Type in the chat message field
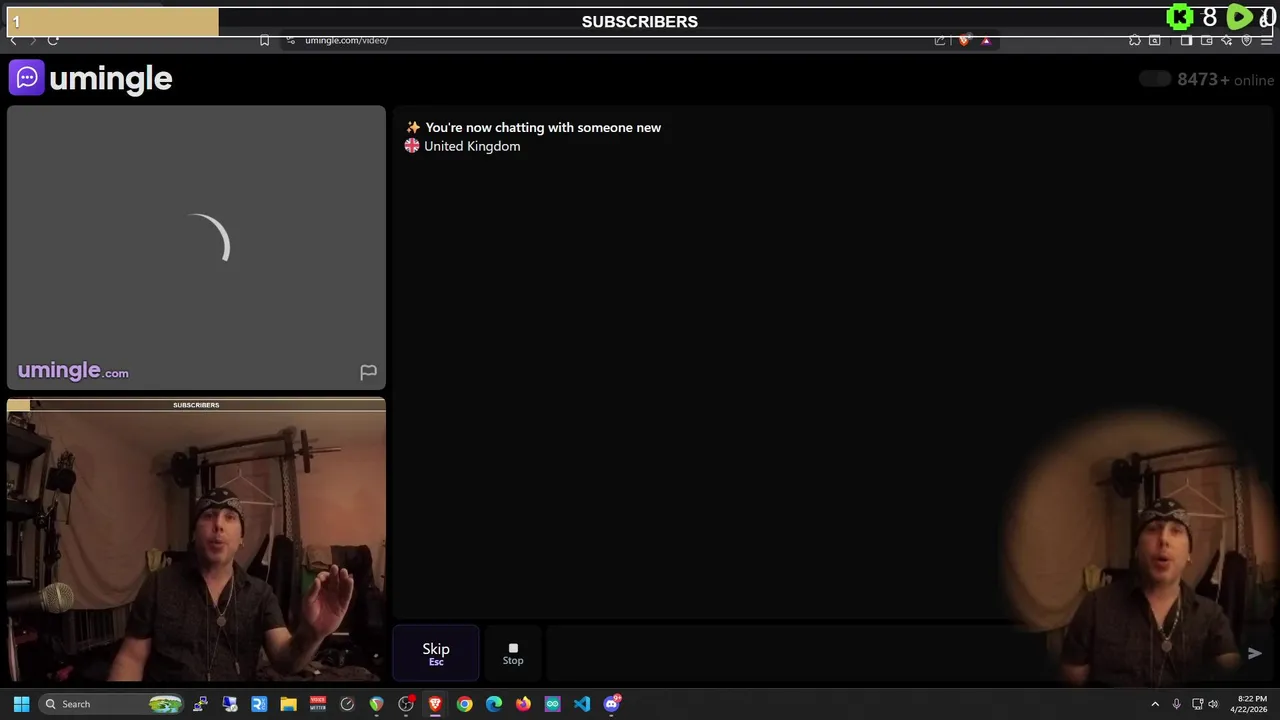The image size is (1280, 720). pyautogui.click(x=890, y=653)
